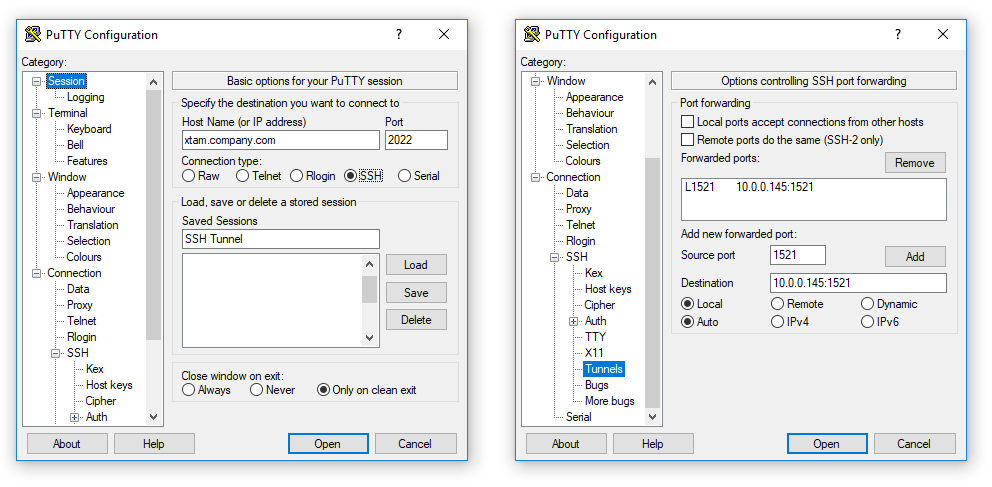Check Remote ports do the same option
Image resolution: width=992 pixels, height=487 pixels.
tap(688, 140)
